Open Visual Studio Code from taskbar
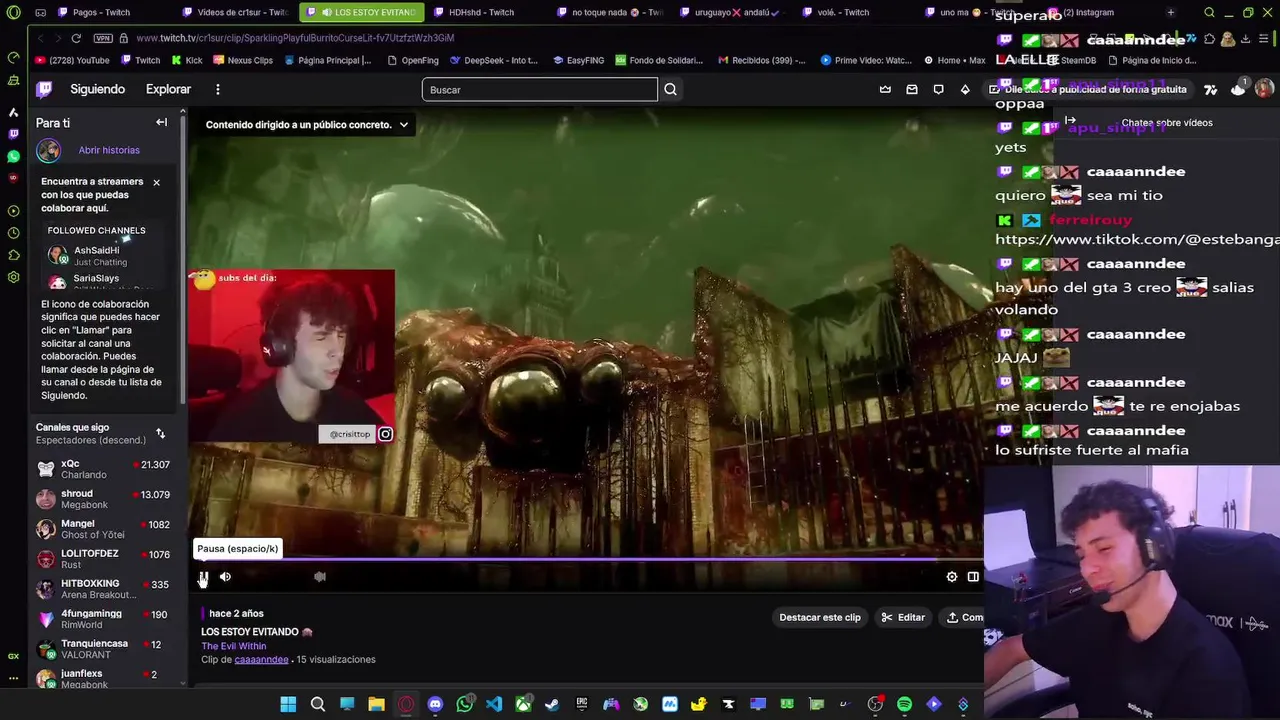 pyautogui.click(x=494, y=704)
